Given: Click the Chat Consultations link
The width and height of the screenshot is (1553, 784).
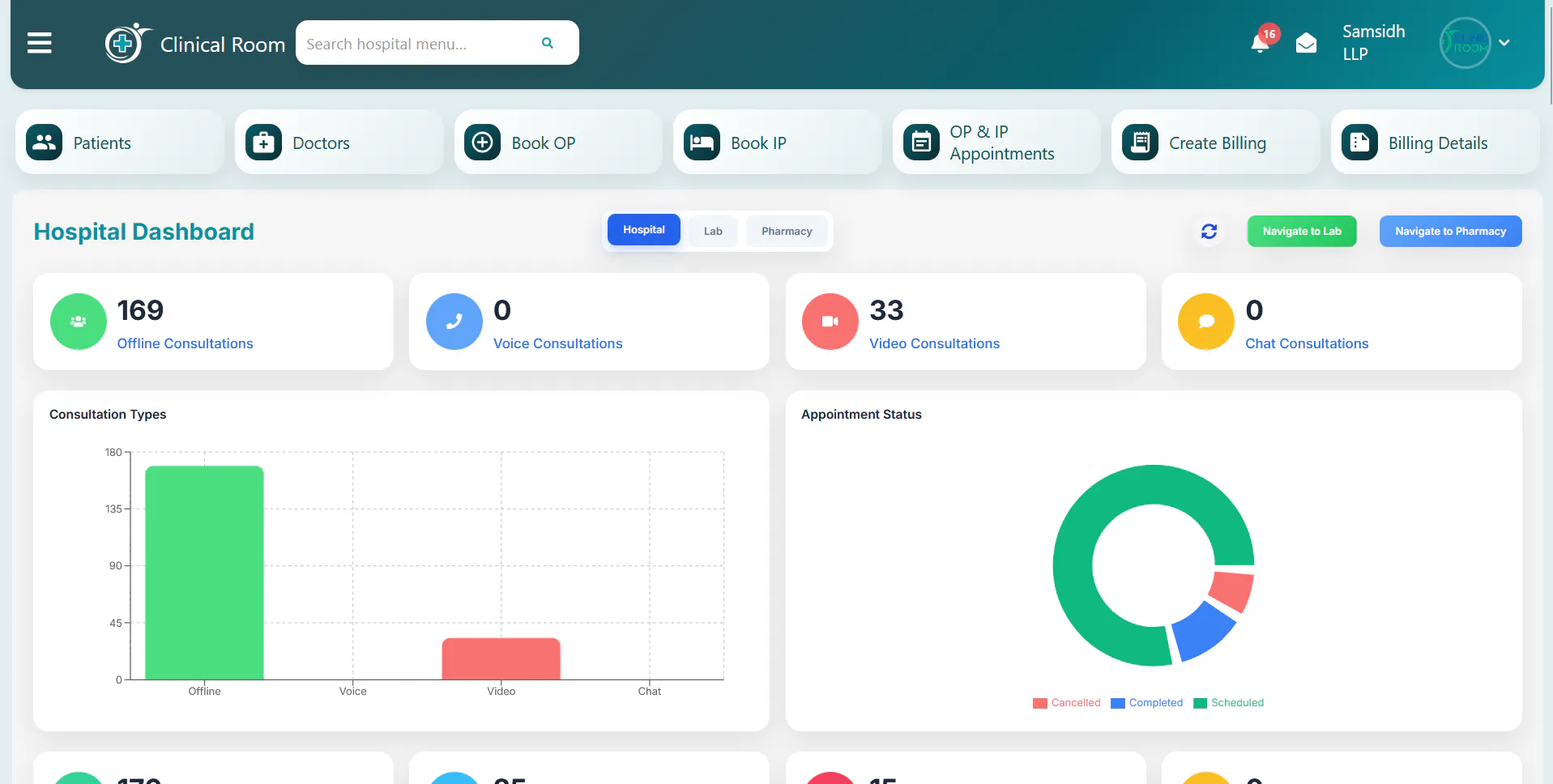Looking at the screenshot, I should click(x=1307, y=343).
